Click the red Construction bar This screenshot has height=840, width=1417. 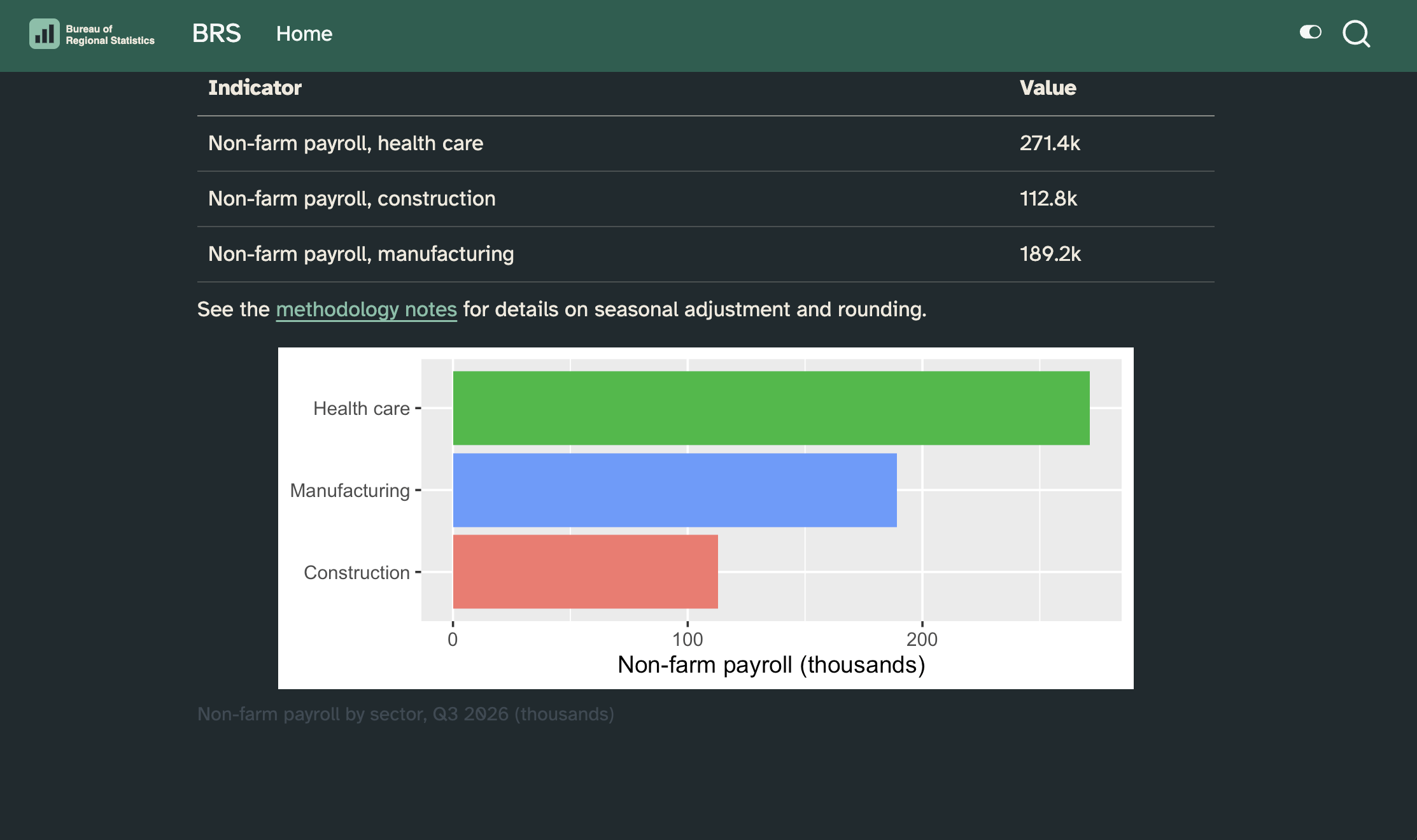pyautogui.click(x=585, y=571)
